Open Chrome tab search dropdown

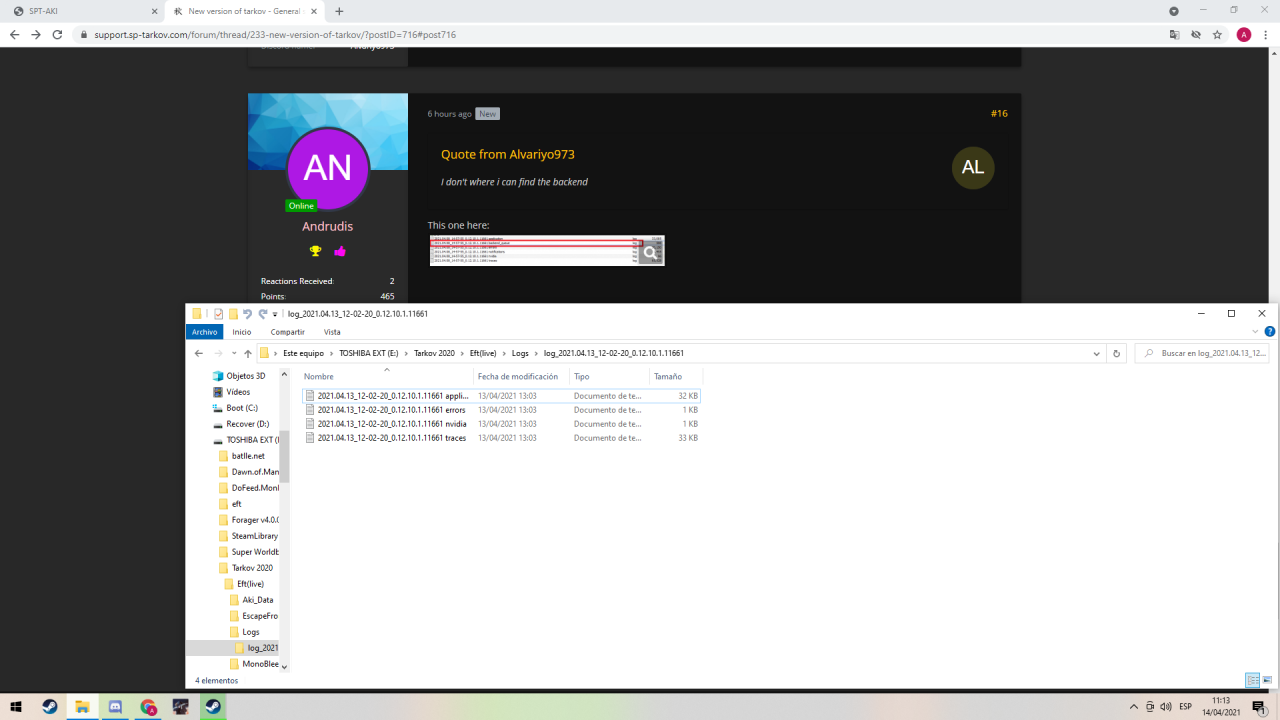coord(1174,11)
